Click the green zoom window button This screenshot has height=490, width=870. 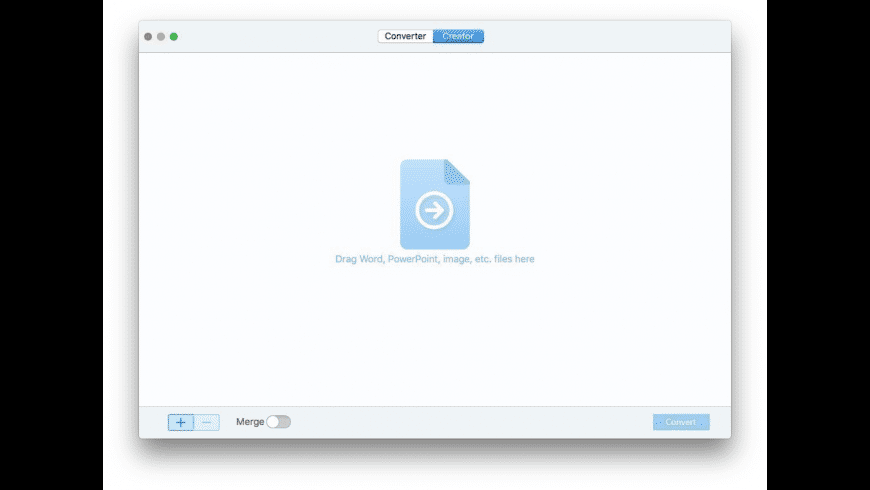(x=174, y=37)
